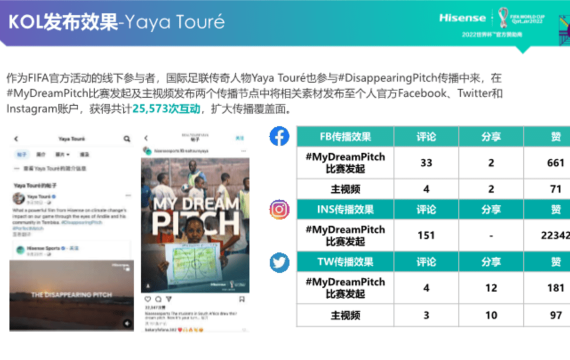This screenshot has height=360, width=570.
Task: Tap the tagged-people icon on the Instagram image
Action: [148, 286]
